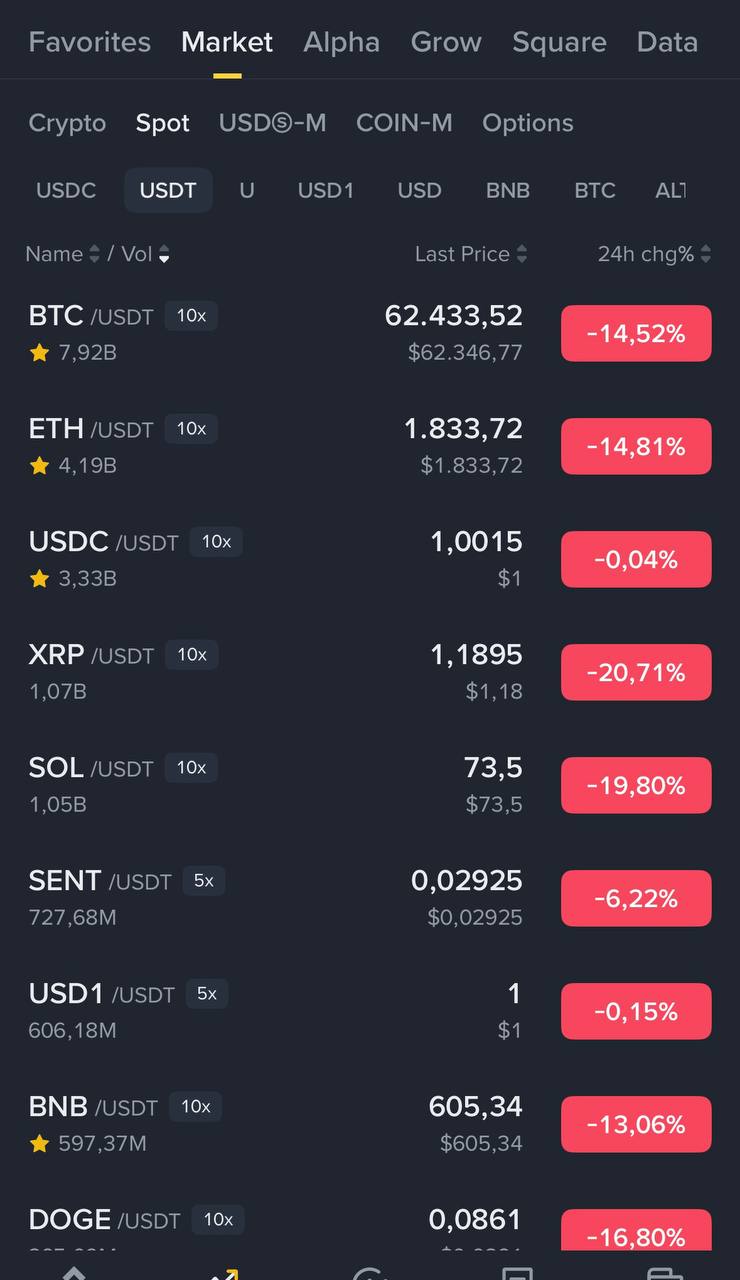The height and width of the screenshot is (1280, 740).
Task: Tap the ETH favorite star icon
Action: pos(40,465)
